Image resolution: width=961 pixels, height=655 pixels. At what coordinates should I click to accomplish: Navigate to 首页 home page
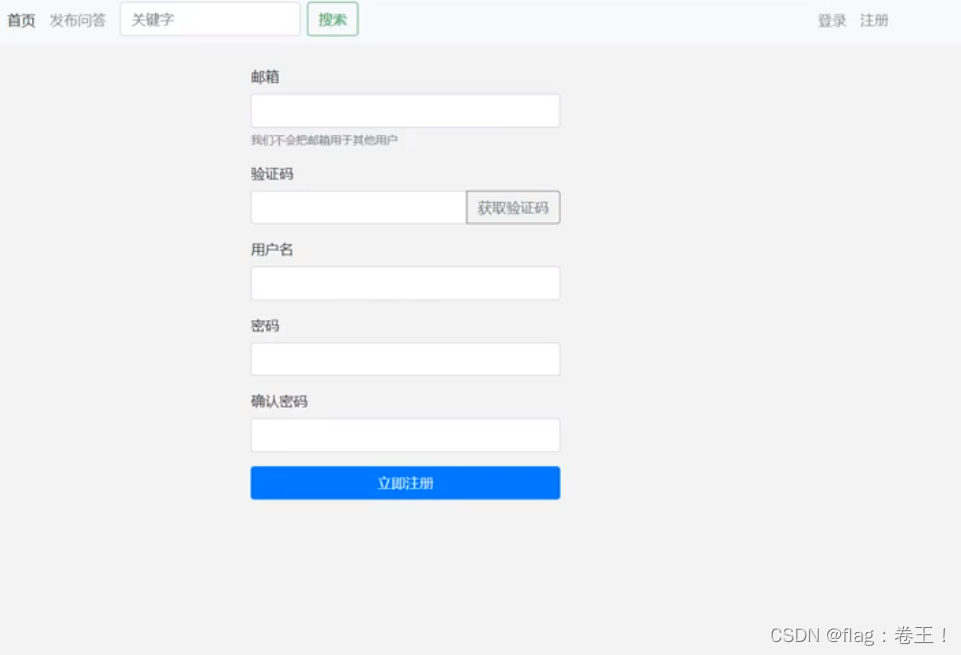pos(20,19)
